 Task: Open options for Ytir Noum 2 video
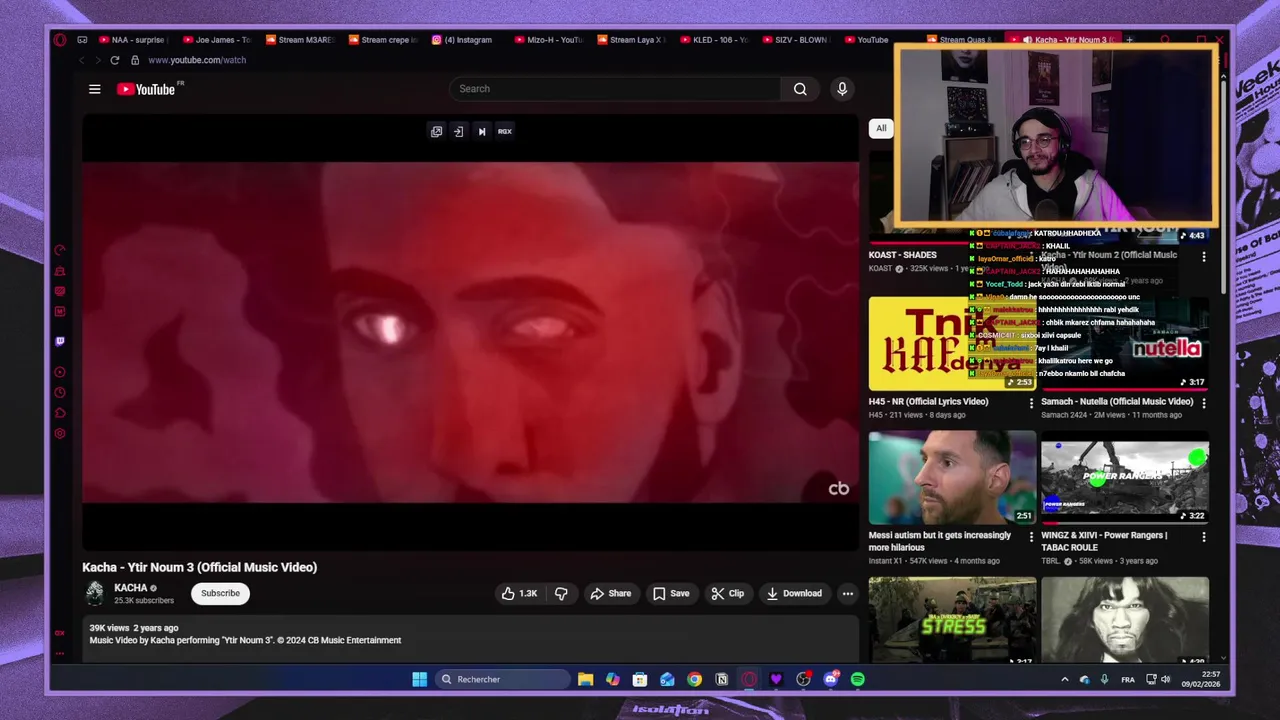[1204, 257]
